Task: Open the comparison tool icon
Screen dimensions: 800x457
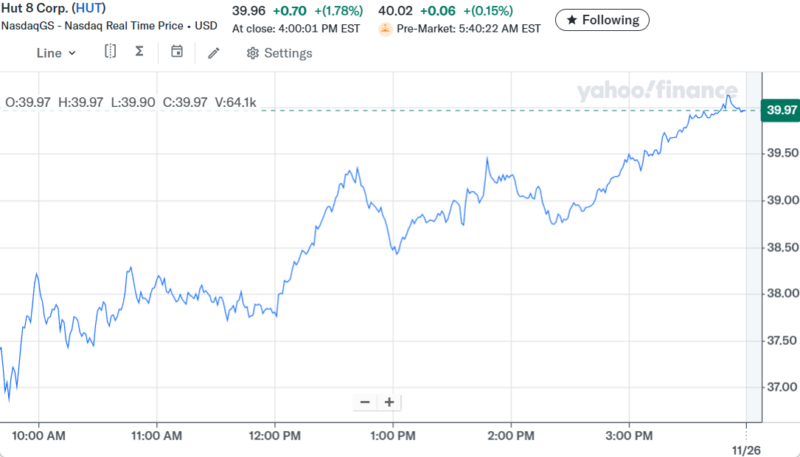Action: pyautogui.click(x=110, y=52)
